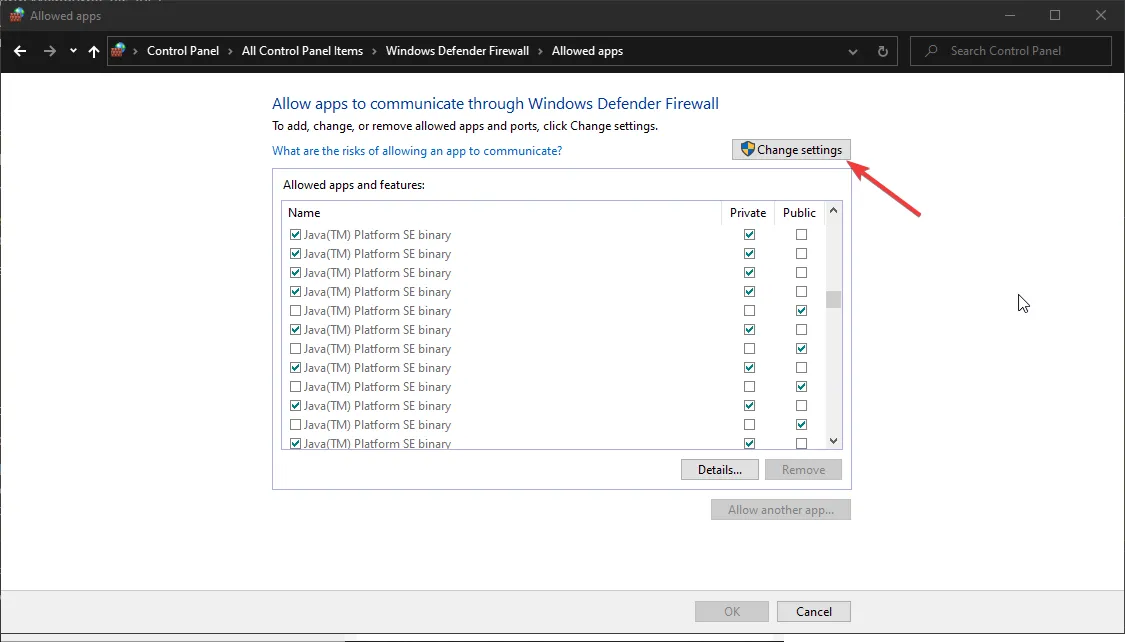Open All Control Panel Items breadcrumb
Screen dimensions: 1125x642
pyautogui.click(x=302, y=51)
